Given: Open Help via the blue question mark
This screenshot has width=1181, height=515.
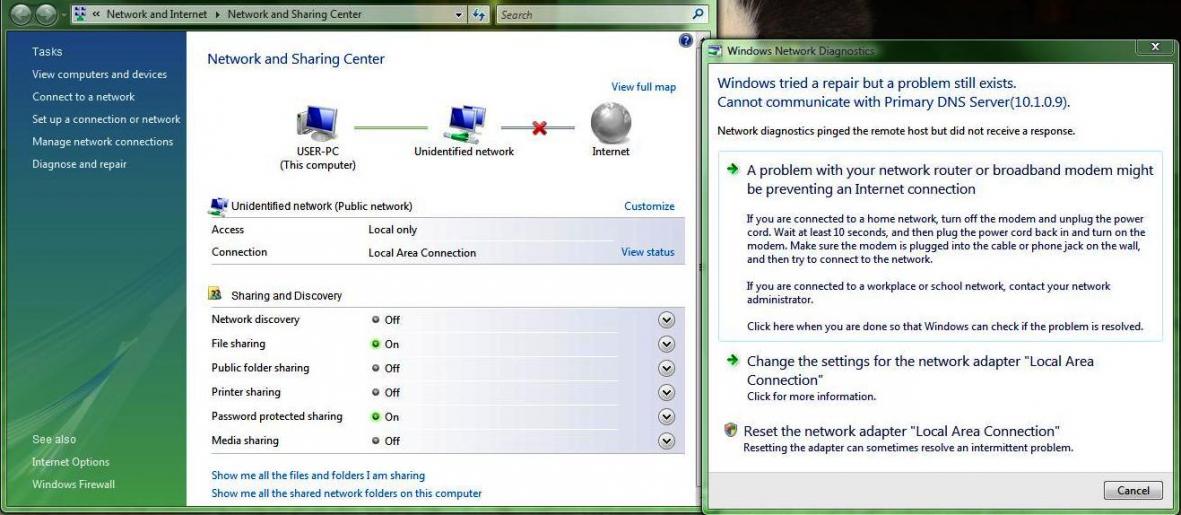Looking at the screenshot, I should pos(685,41).
